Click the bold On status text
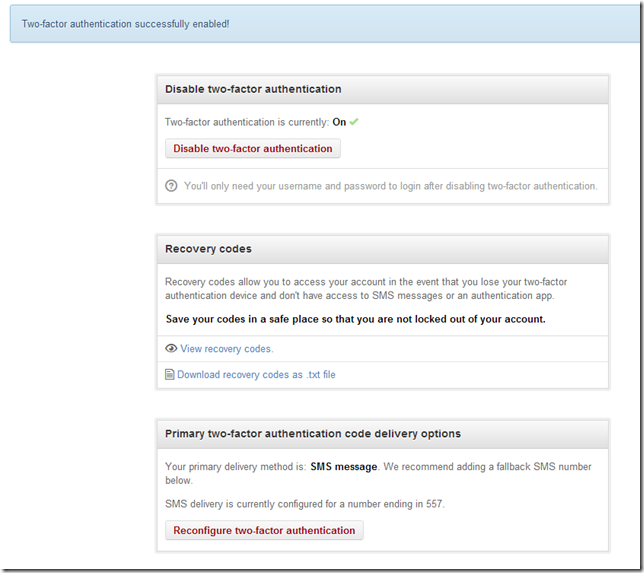The height and width of the screenshot is (573, 644). pos(339,122)
